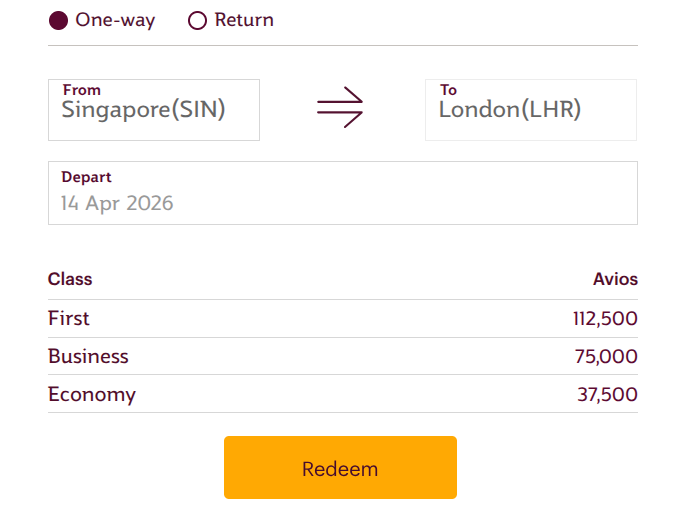Click the 37,500 Avios value
The image size is (697, 507).
pyautogui.click(x=607, y=395)
